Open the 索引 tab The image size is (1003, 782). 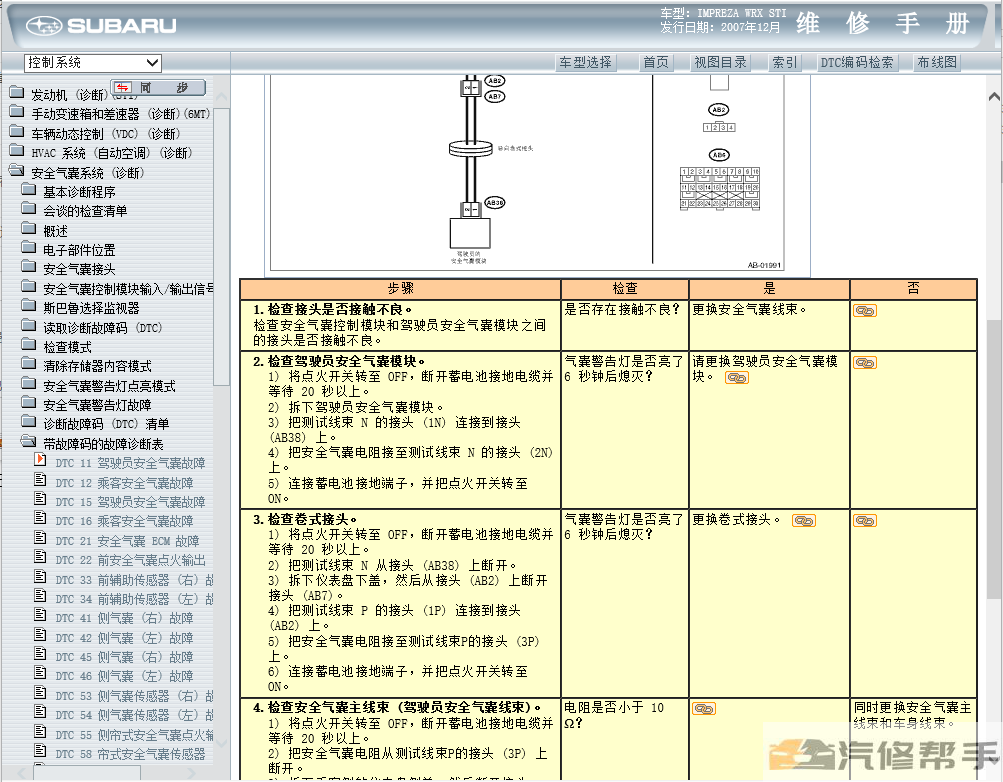click(x=785, y=63)
